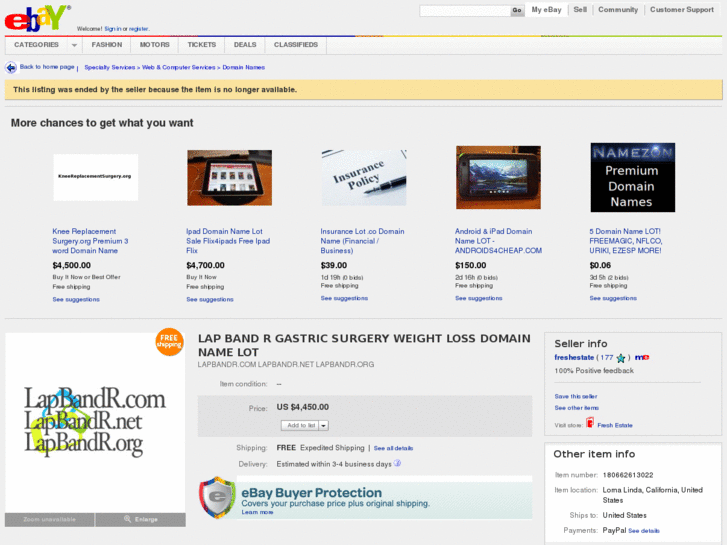
Task: Click the search Go button
Action: [517, 11]
